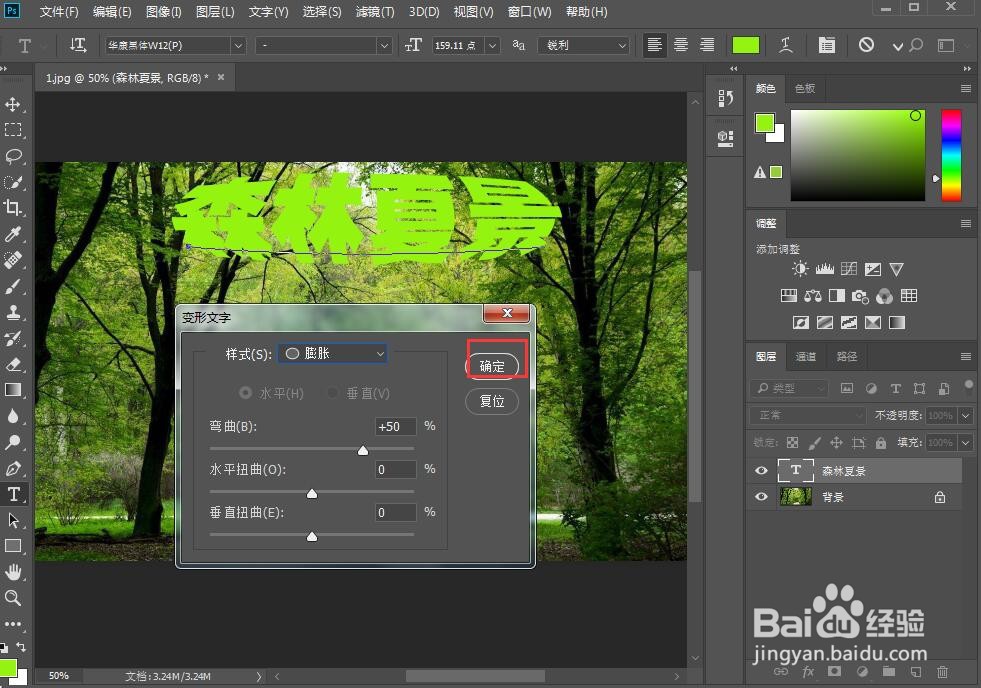Open the font size dropdown

point(492,45)
